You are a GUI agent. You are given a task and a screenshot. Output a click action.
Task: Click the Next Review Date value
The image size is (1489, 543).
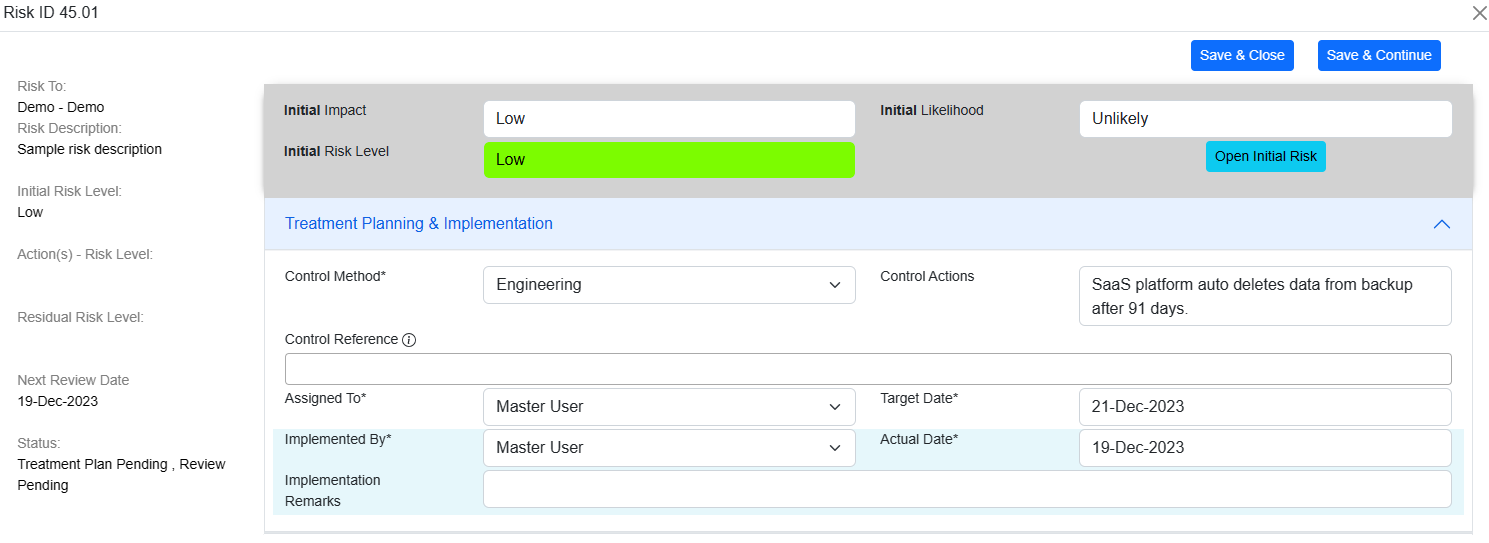58,402
